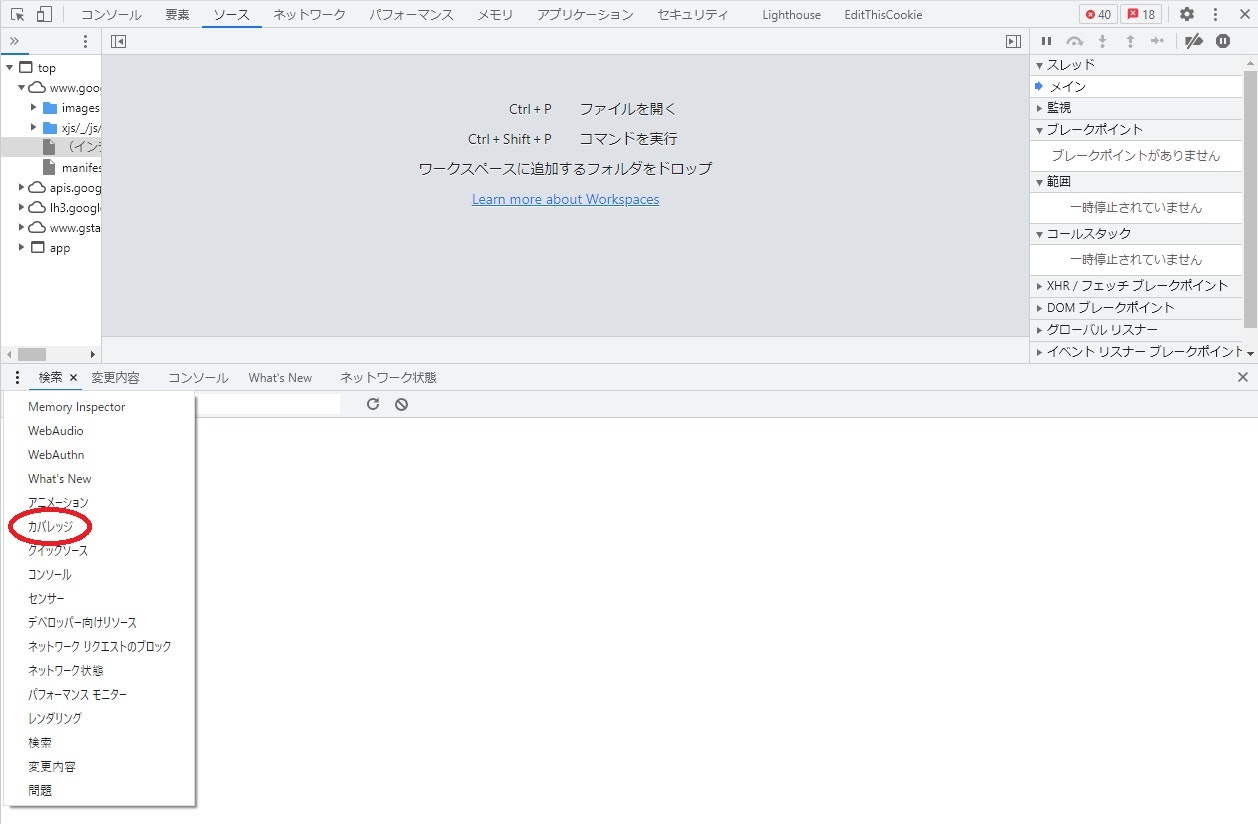Click the navigator horizontal scrollbar thumb
1258x824 pixels.
coord(32,354)
